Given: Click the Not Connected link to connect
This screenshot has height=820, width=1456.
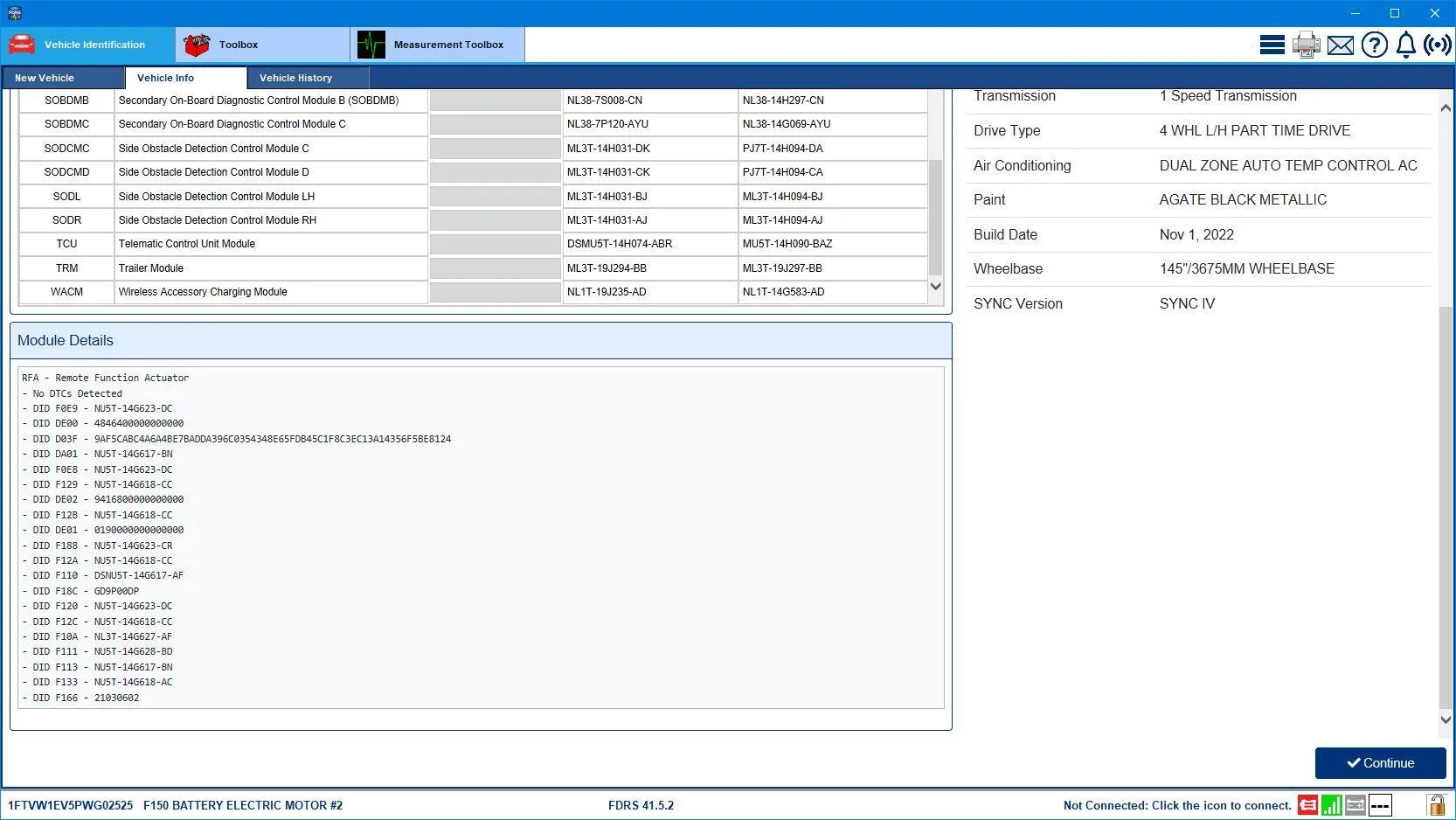Looking at the screenshot, I should (x=1176, y=805).
